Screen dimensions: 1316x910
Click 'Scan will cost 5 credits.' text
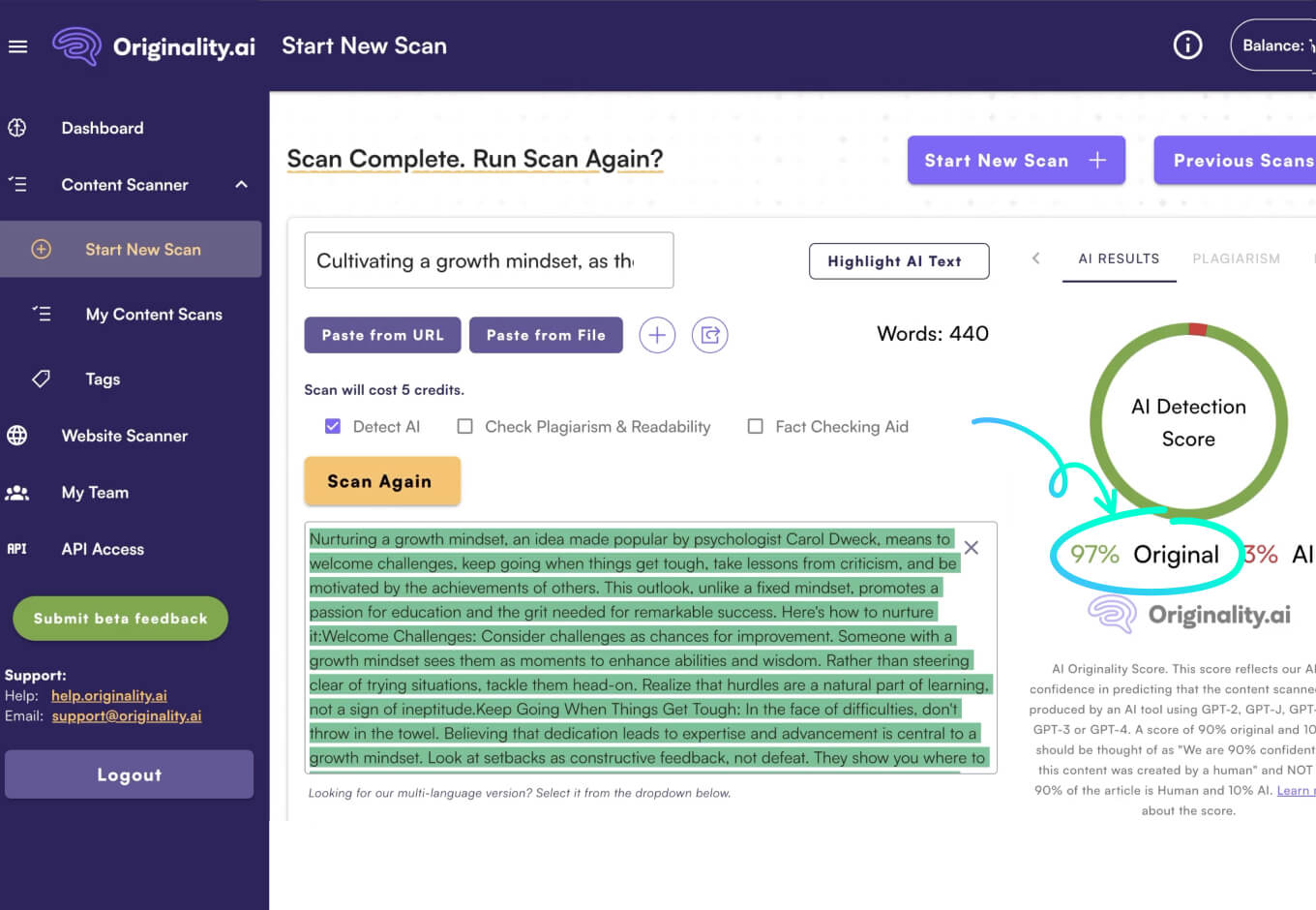click(384, 390)
